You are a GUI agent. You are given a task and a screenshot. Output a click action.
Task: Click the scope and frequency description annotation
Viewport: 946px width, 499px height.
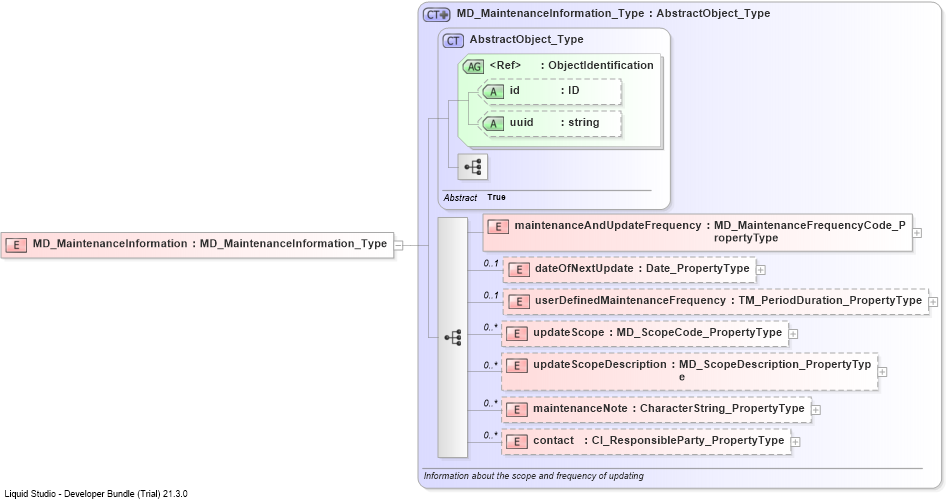click(533, 475)
